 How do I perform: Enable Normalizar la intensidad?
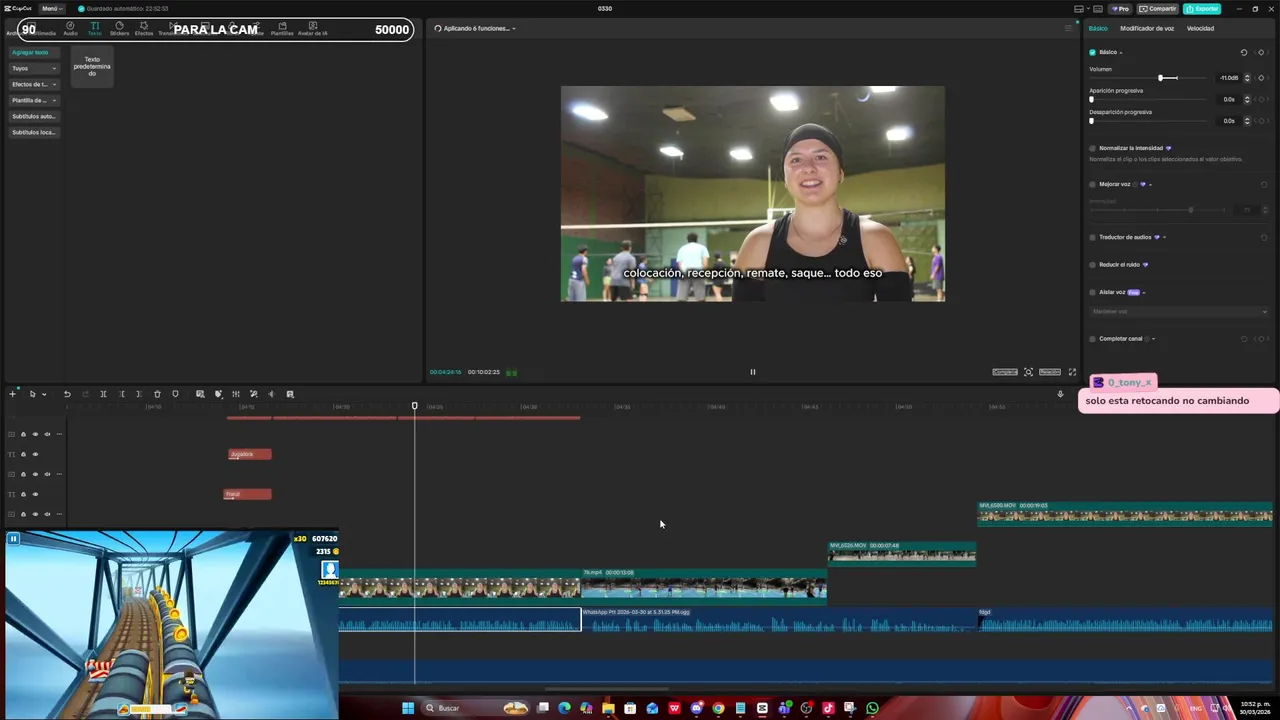coord(1092,148)
